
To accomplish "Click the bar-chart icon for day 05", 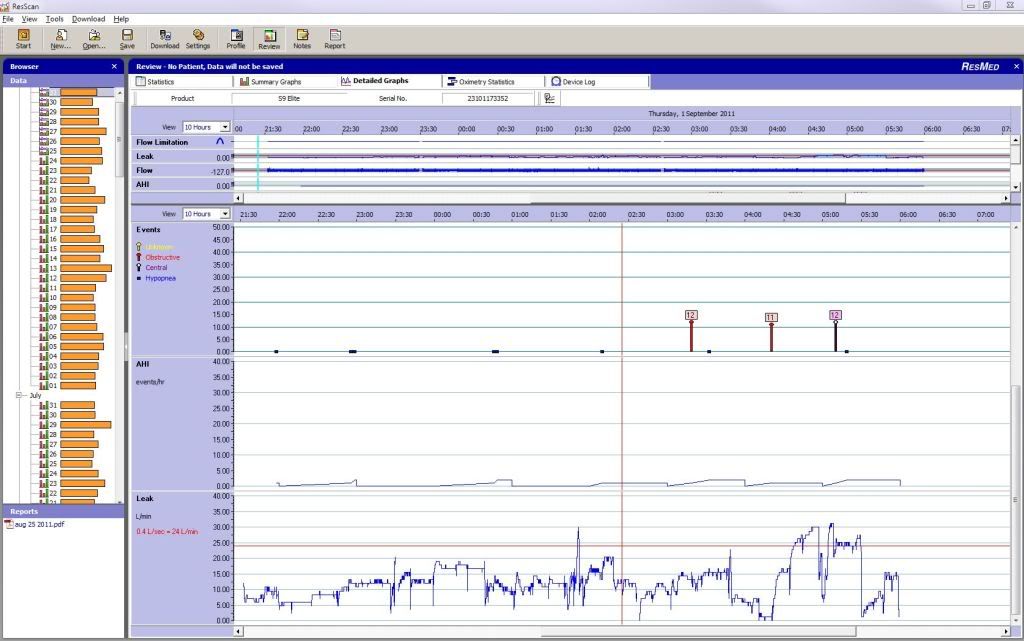I will click(x=44, y=347).
